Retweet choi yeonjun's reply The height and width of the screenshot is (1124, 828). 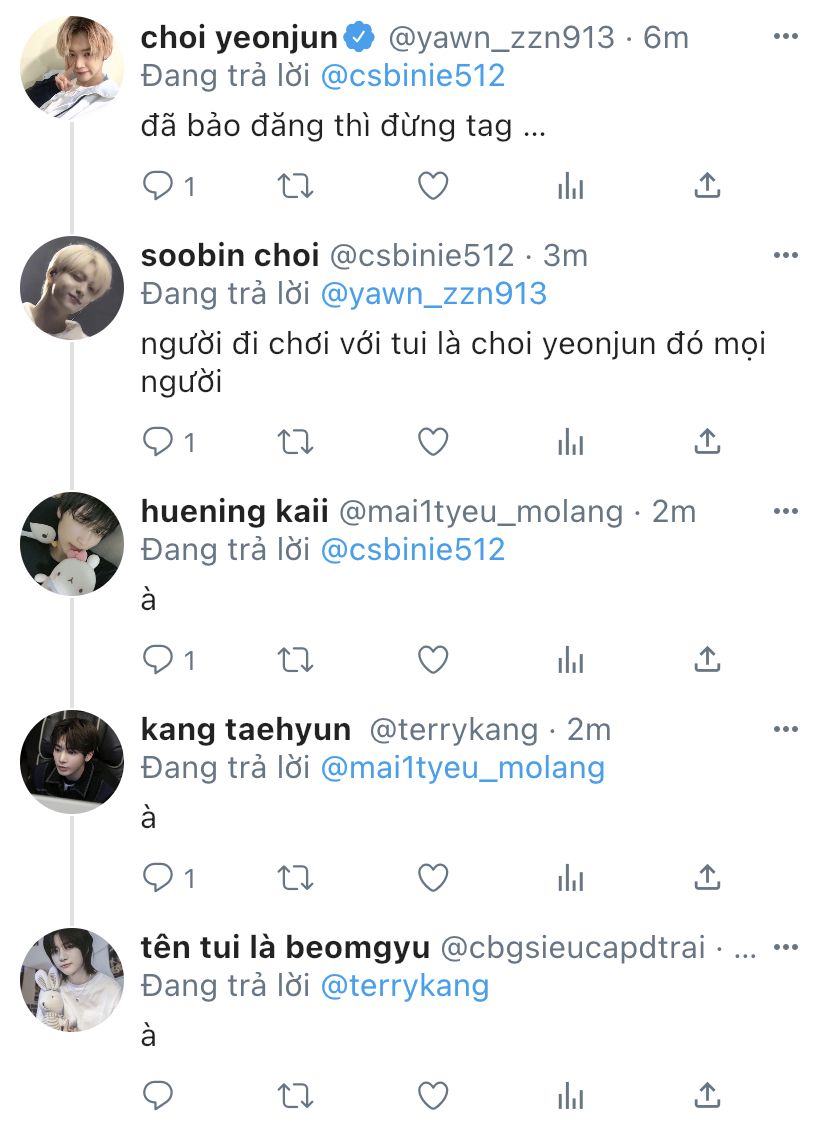tap(295, 186)
